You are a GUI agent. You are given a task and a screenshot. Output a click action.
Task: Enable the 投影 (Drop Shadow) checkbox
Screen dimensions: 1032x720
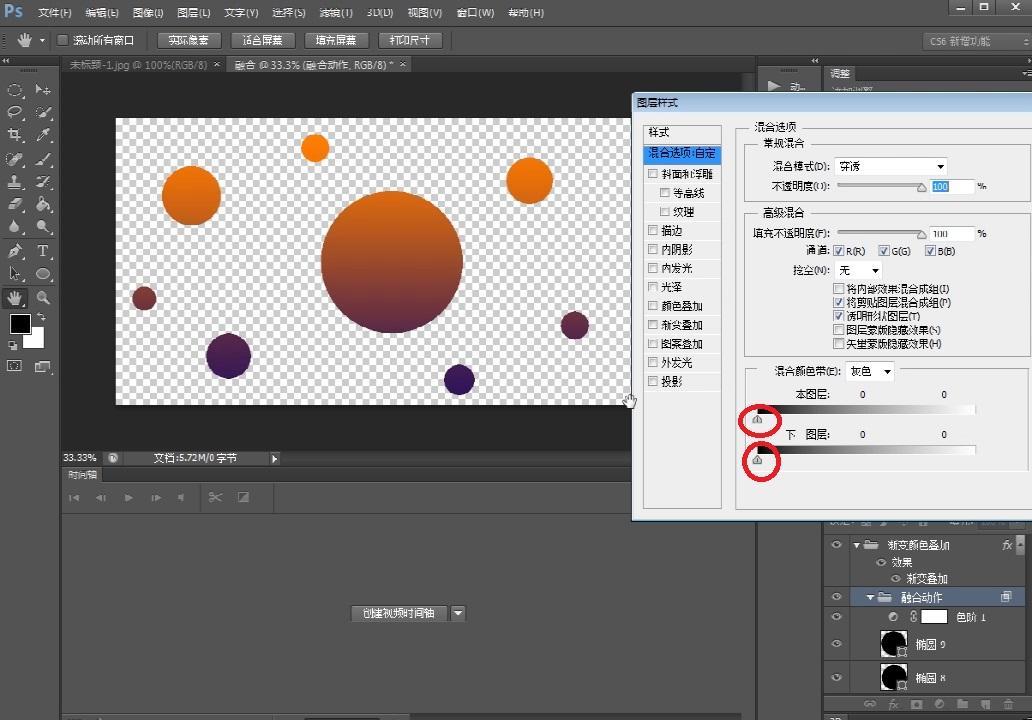point(653,382)
